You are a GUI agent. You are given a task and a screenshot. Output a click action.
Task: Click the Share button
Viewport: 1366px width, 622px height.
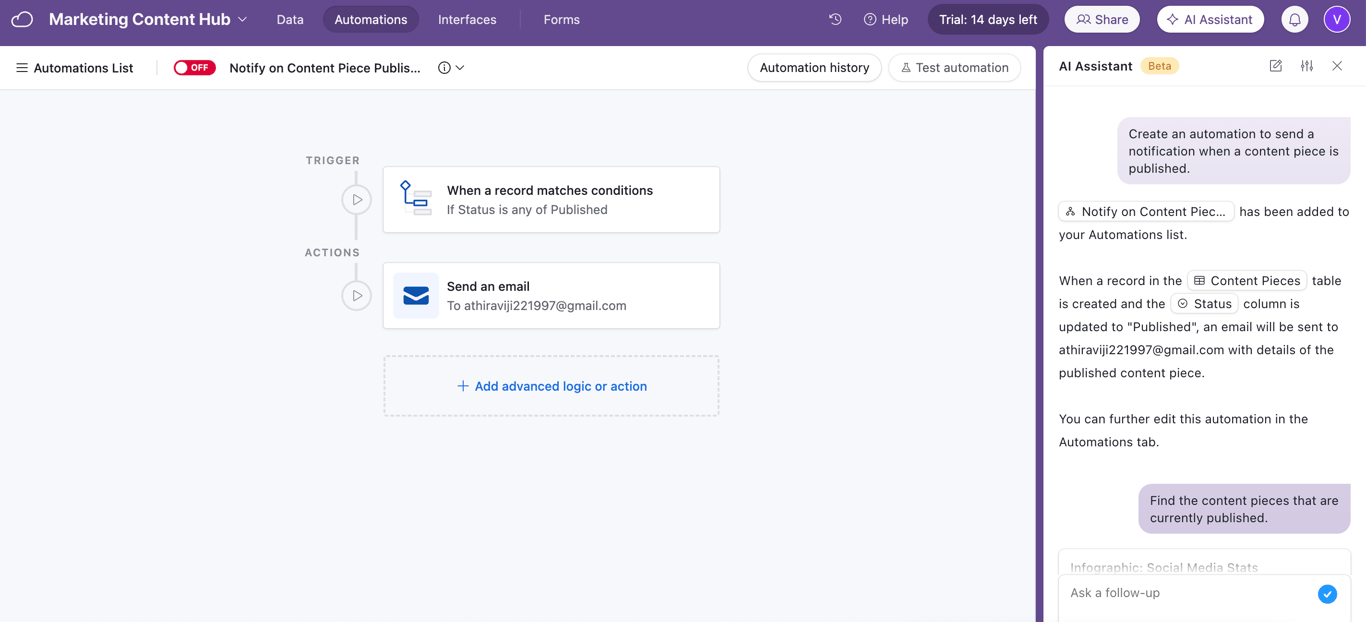click(x=1102, y=19)
